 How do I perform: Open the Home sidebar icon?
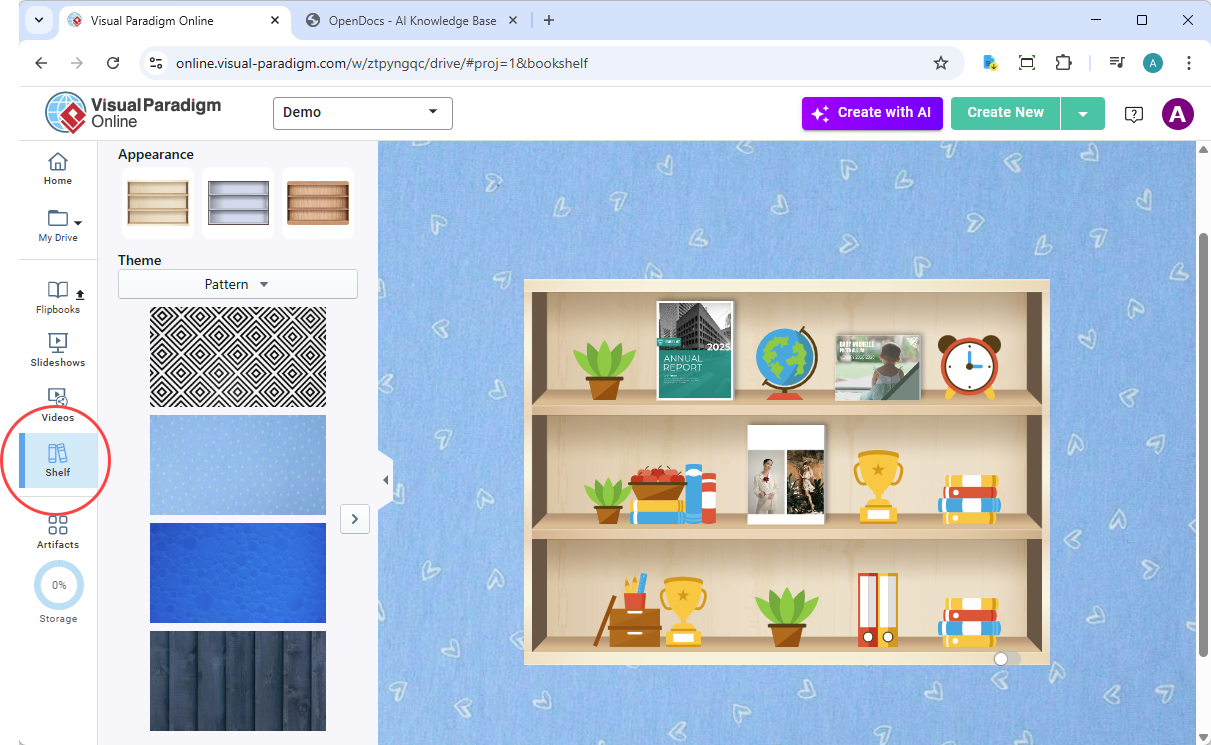pyautogui.click(x=58, y=168)
